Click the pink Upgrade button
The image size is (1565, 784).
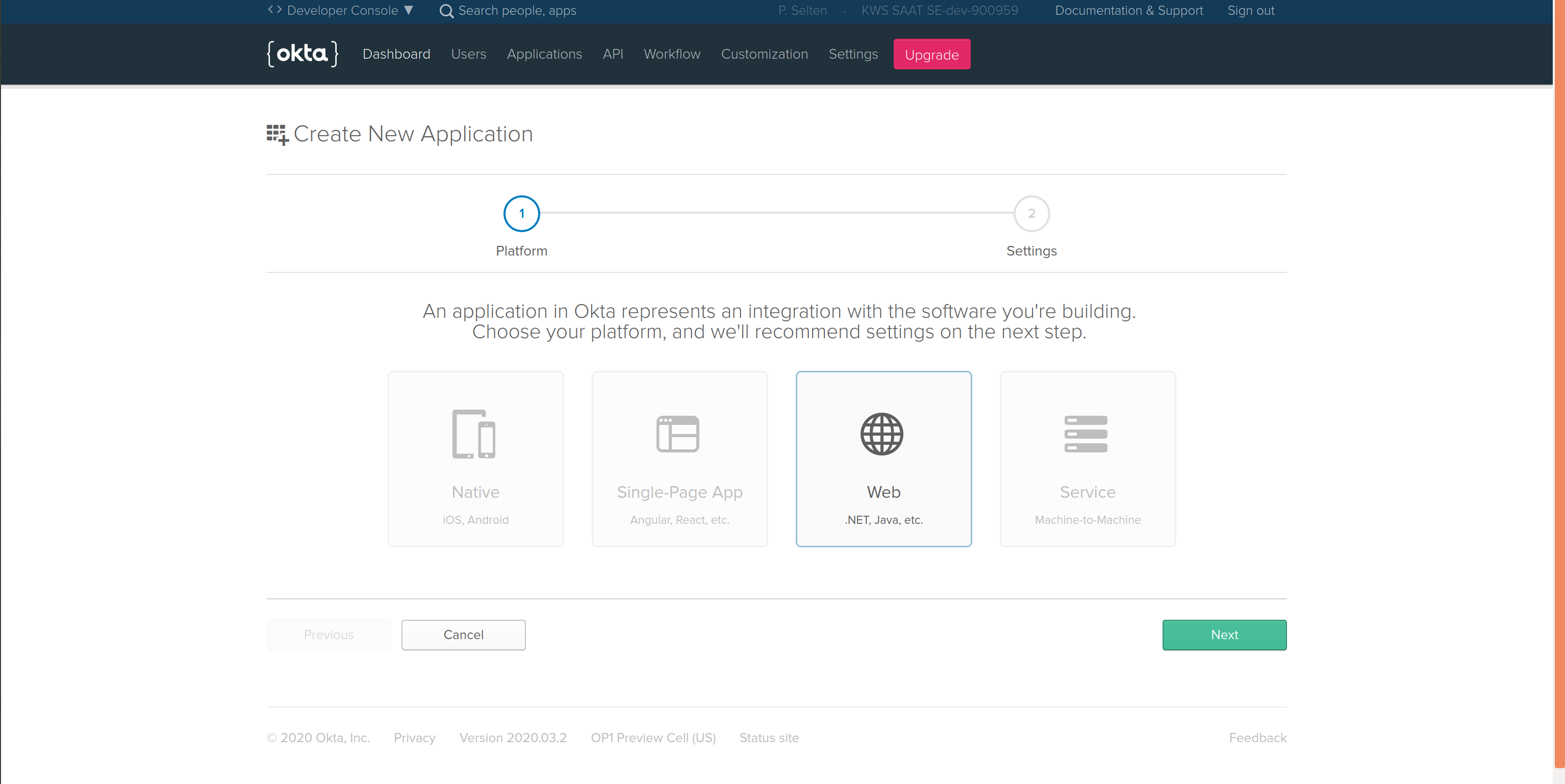click(932, 54)
